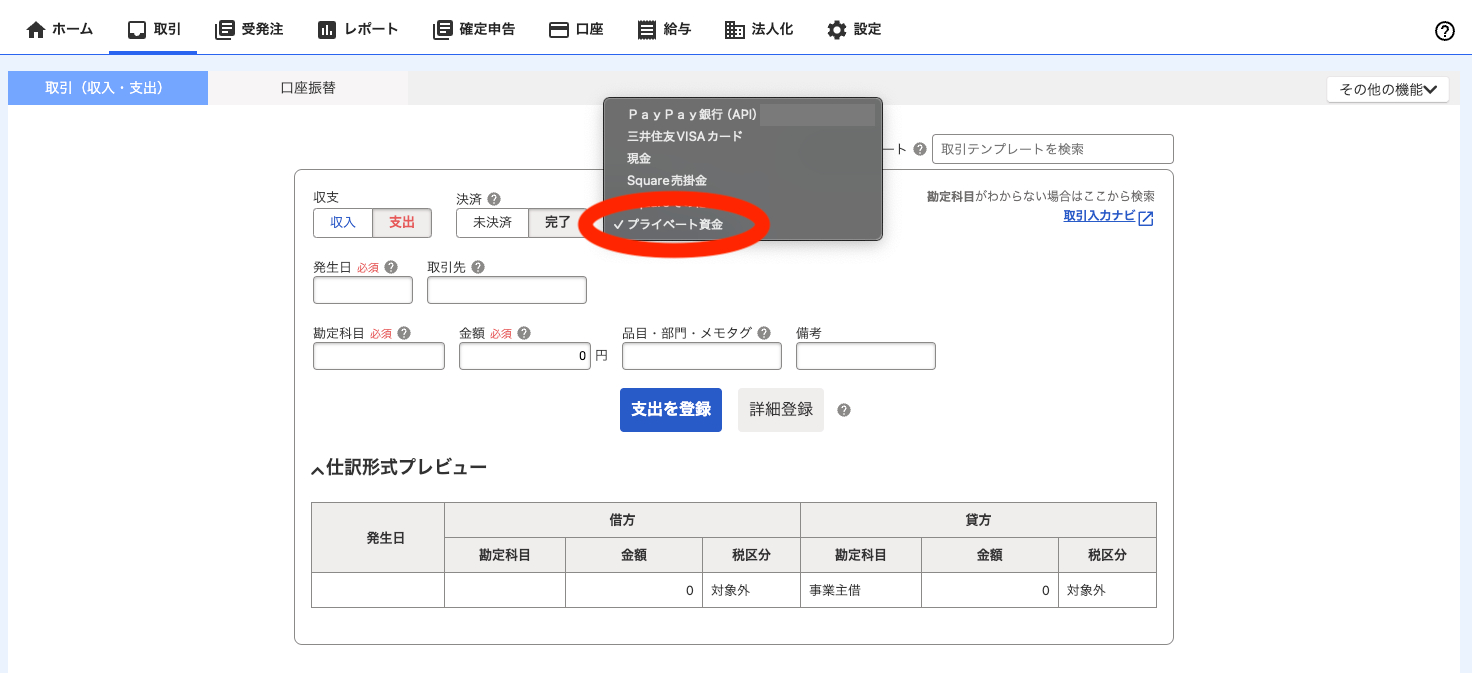Screen dimensions: 1472x673
Task: Select the 口座 accounts icon
Action: pyautogui.click(x=559, y=29)
